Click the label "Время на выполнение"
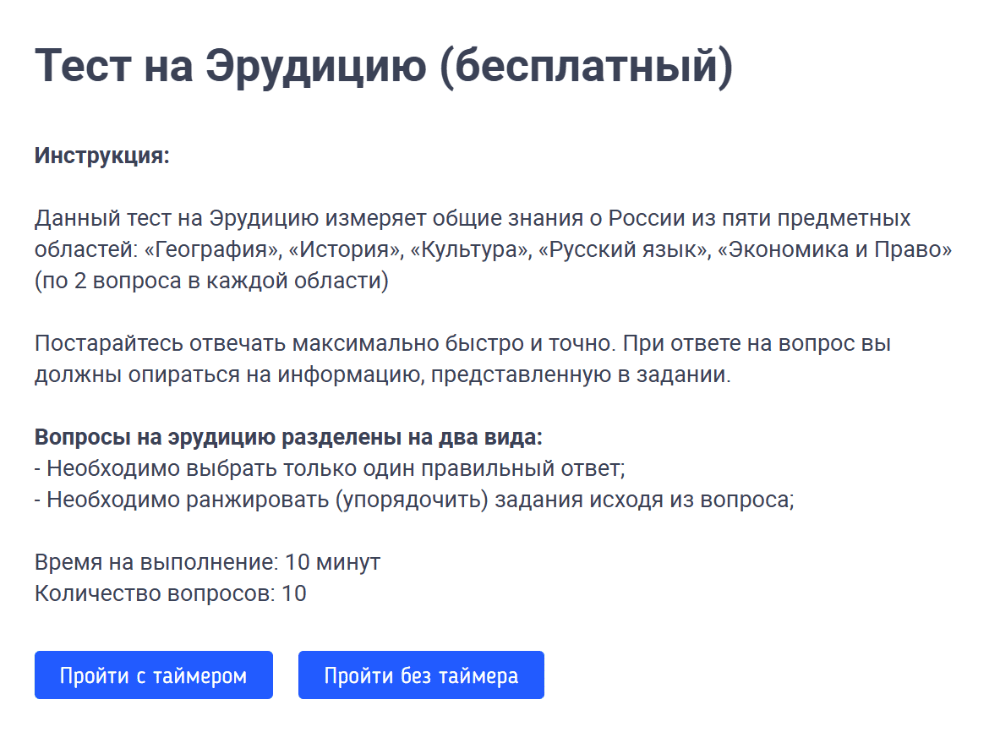Viewport: 1000px width, 731px height. point(155,562)
